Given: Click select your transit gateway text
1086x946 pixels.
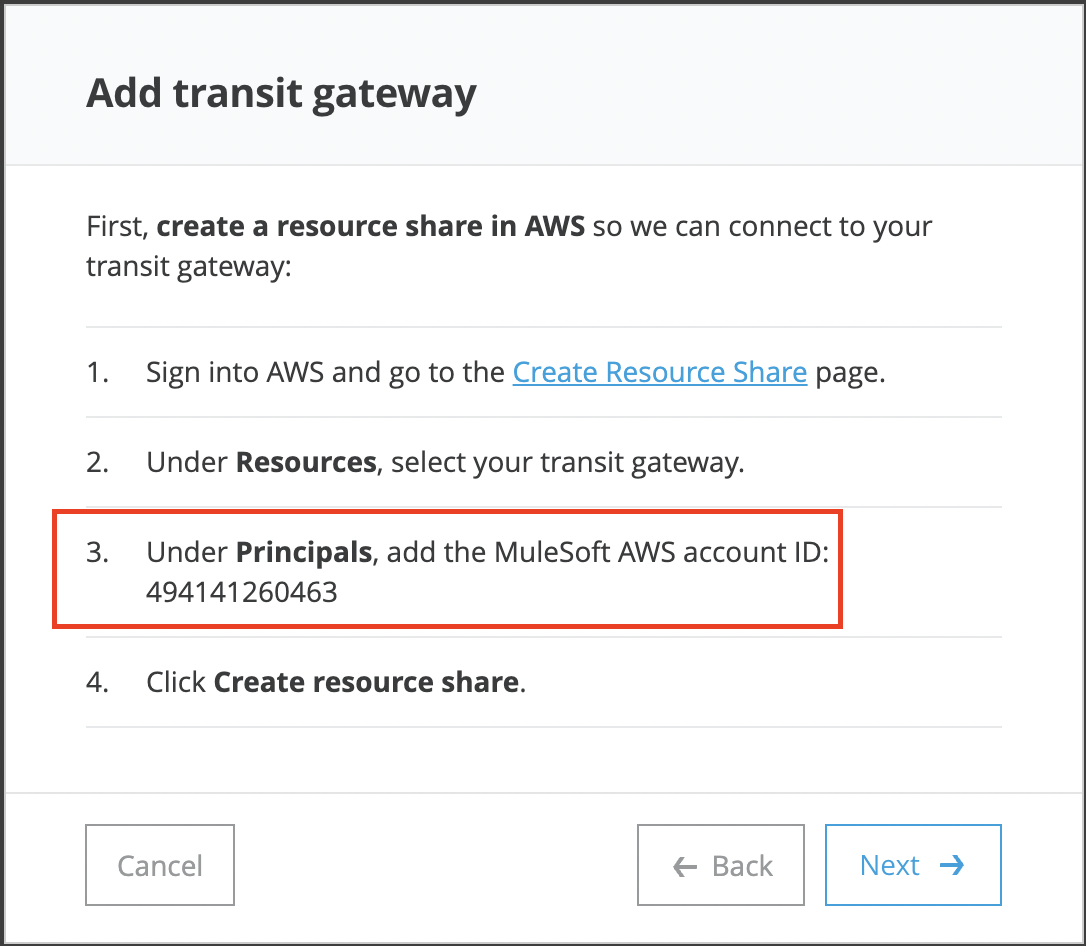Looking at the screenshot, I should [x=566, y=463].
